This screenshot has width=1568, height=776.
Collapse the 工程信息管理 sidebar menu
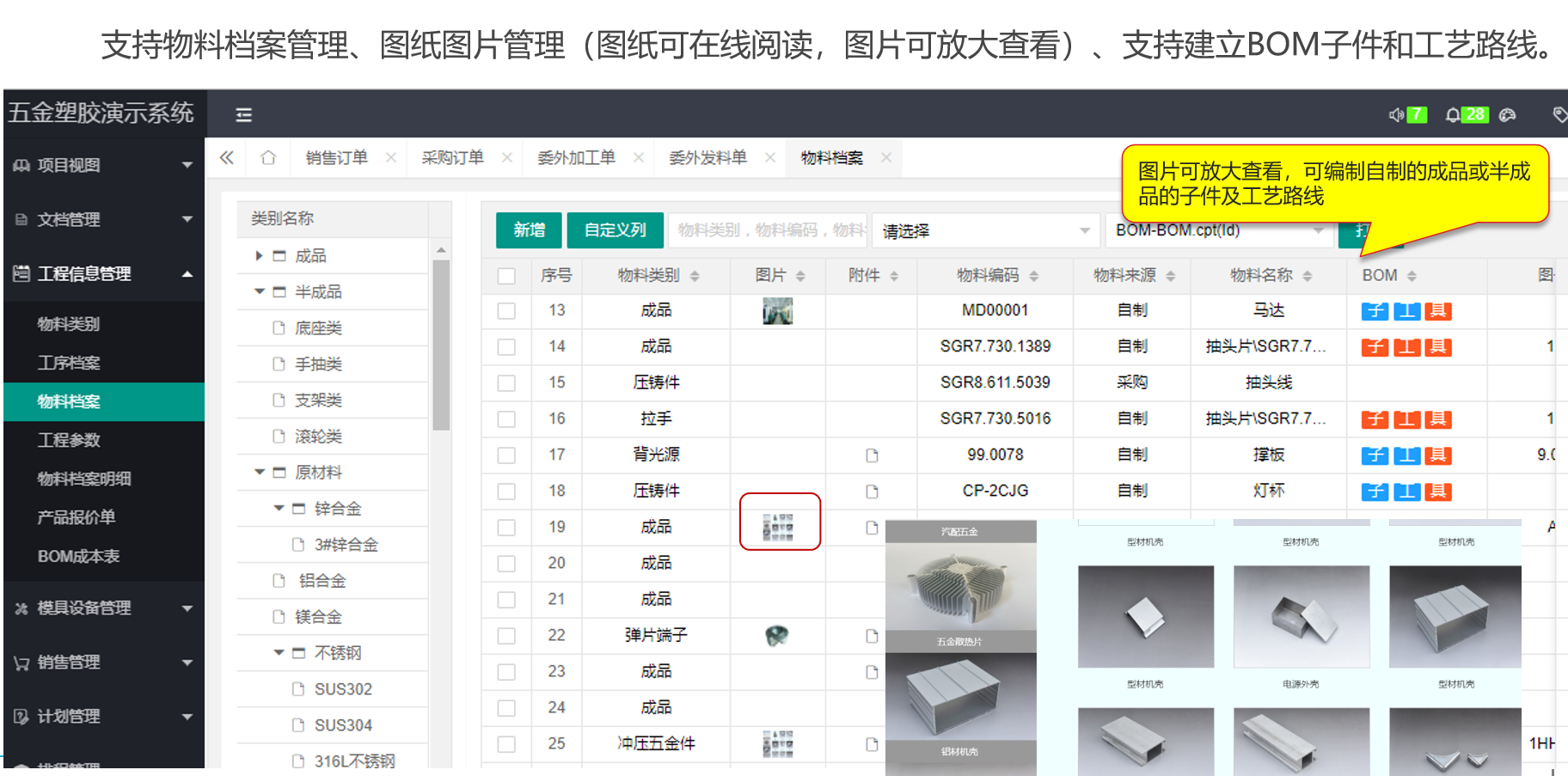(102, 273)
